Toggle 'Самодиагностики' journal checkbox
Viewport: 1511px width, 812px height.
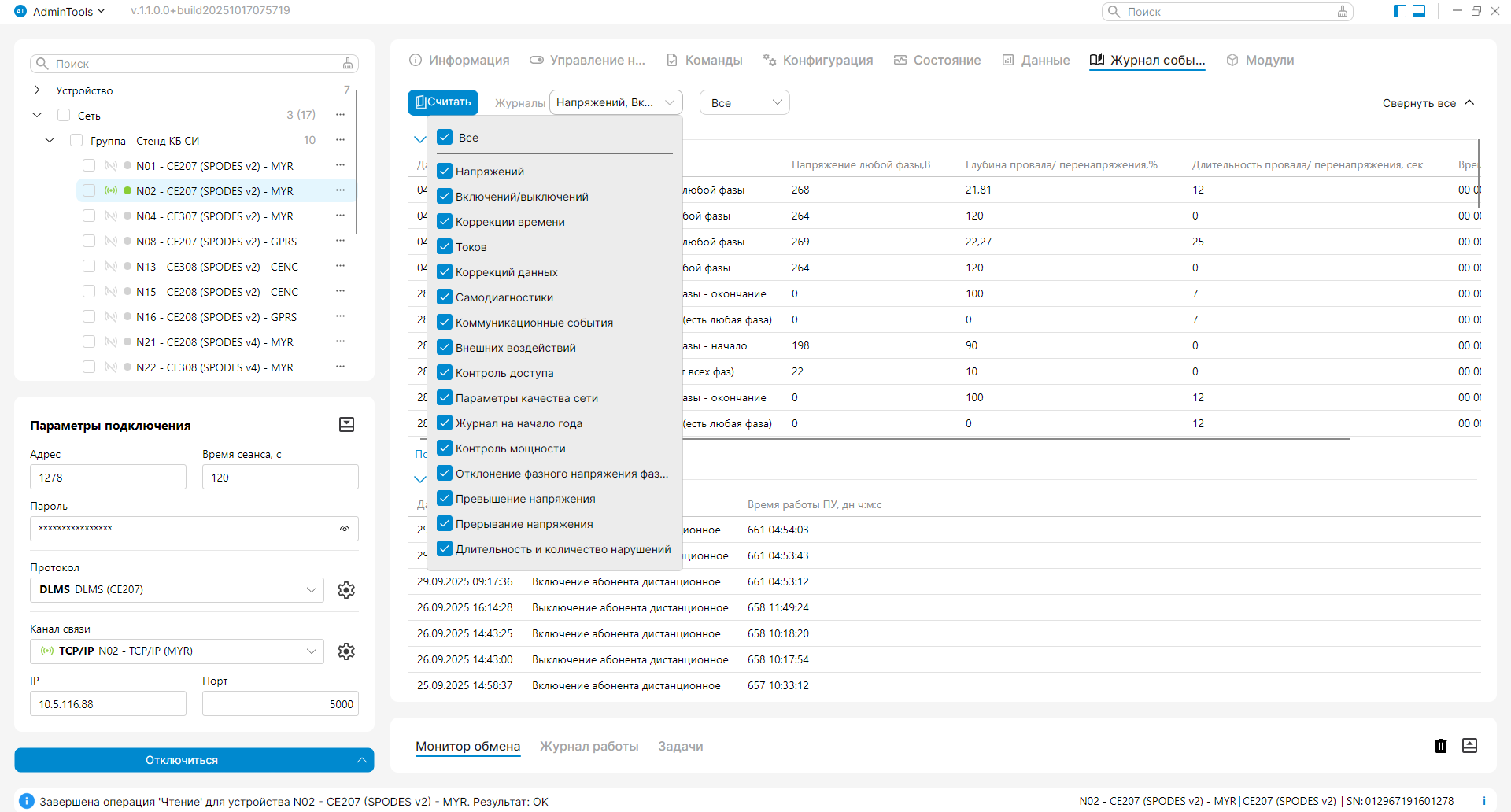pyautogui.click(x=445, y=297)
